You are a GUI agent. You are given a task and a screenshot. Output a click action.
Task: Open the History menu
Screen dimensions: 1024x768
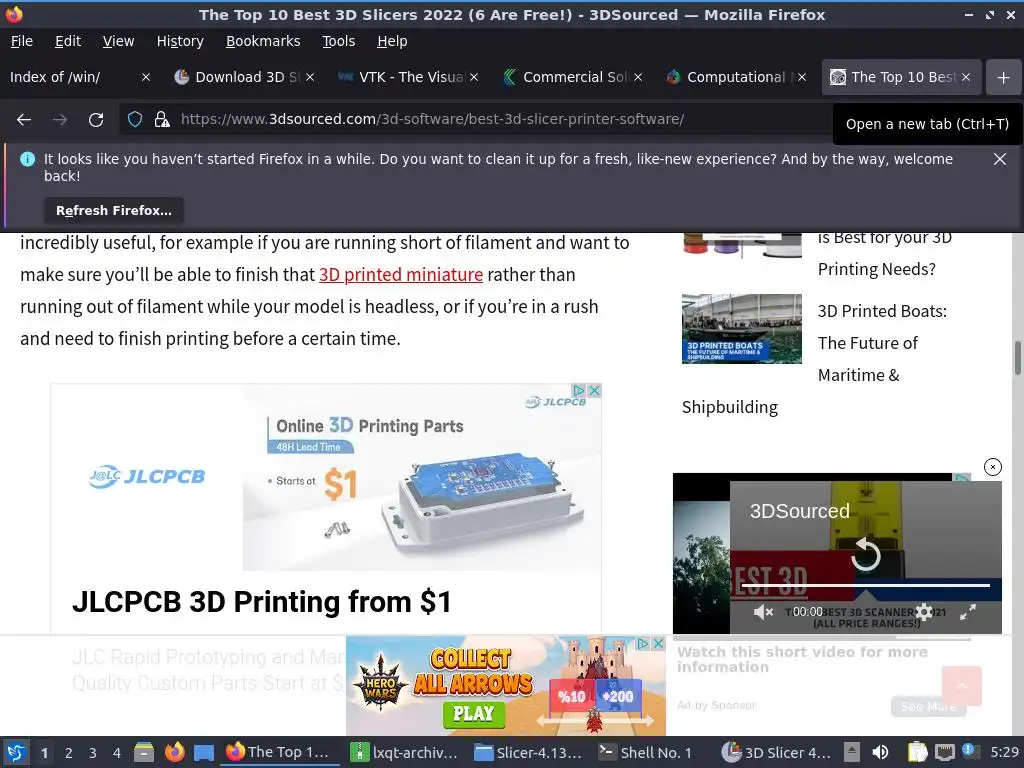(180, 41)
